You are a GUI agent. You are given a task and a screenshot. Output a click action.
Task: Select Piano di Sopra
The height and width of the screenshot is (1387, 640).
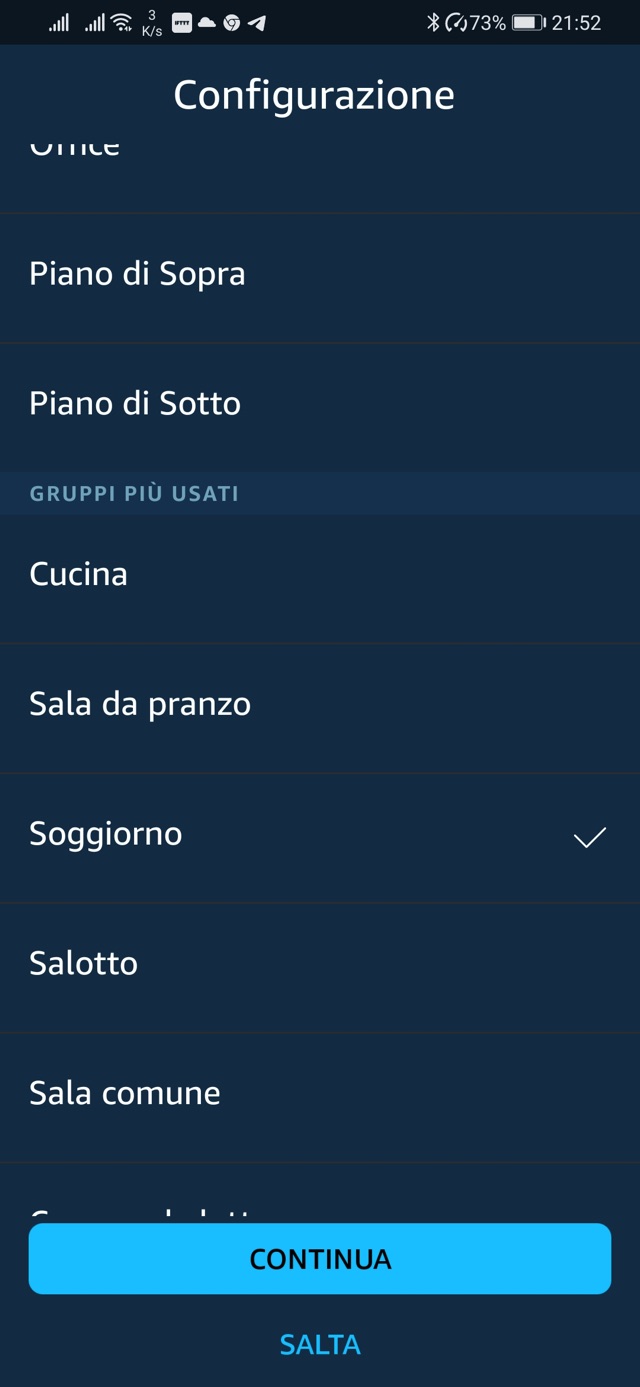pyautogui.click(x=137, y=274)
